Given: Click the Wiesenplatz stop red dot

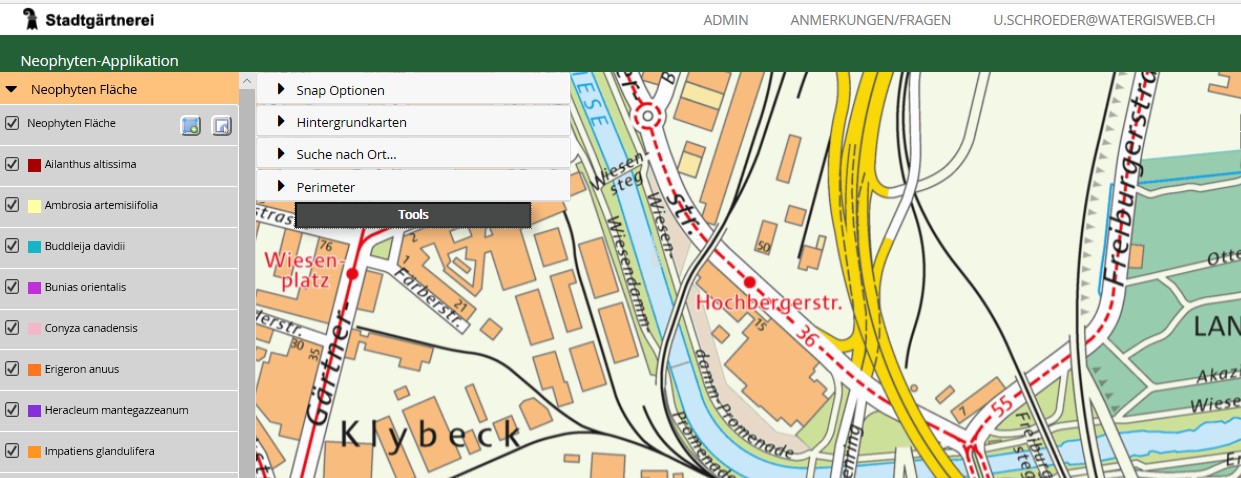Looking at the screenshot, I should click(x=352, y=273).
